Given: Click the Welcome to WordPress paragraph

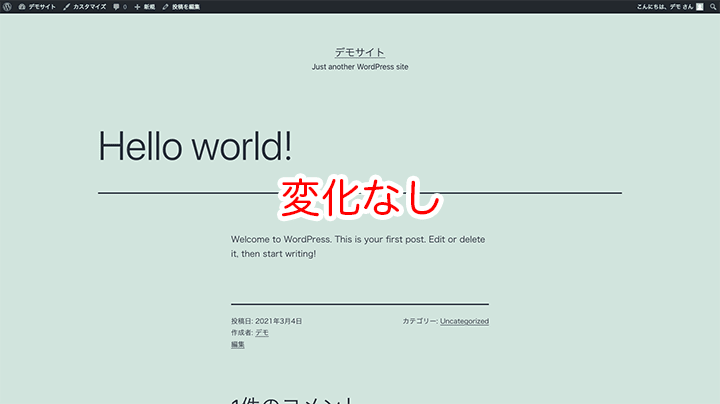Looking at the screenshot, I should click(358, 247).
